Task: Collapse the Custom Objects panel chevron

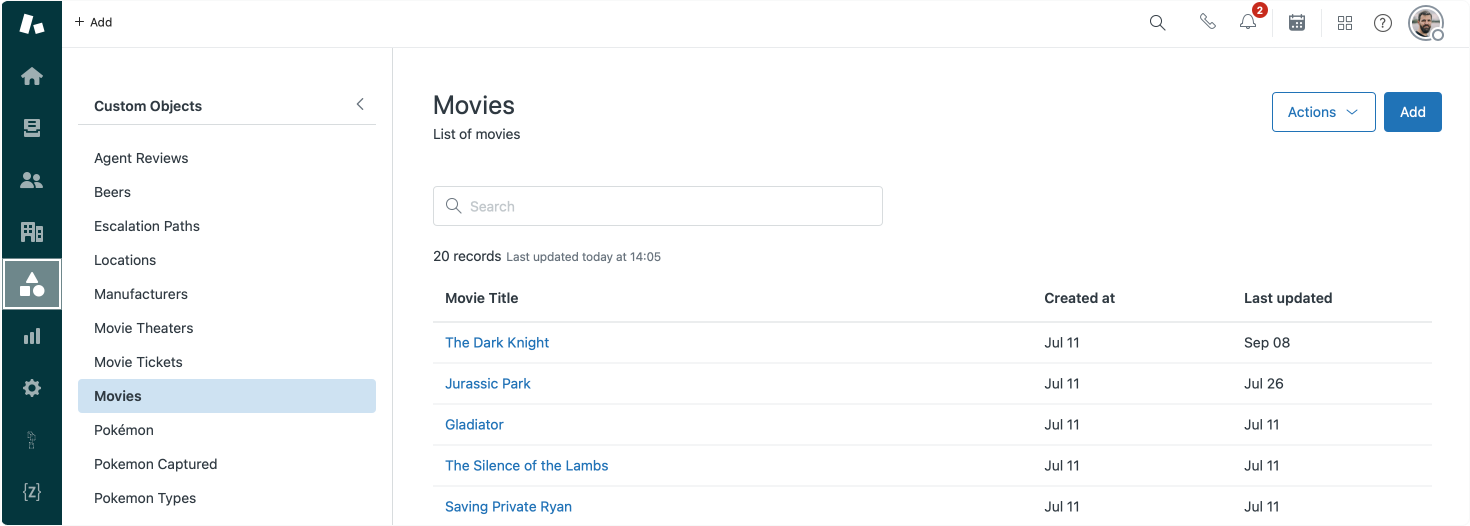Action: coord(360,104)
